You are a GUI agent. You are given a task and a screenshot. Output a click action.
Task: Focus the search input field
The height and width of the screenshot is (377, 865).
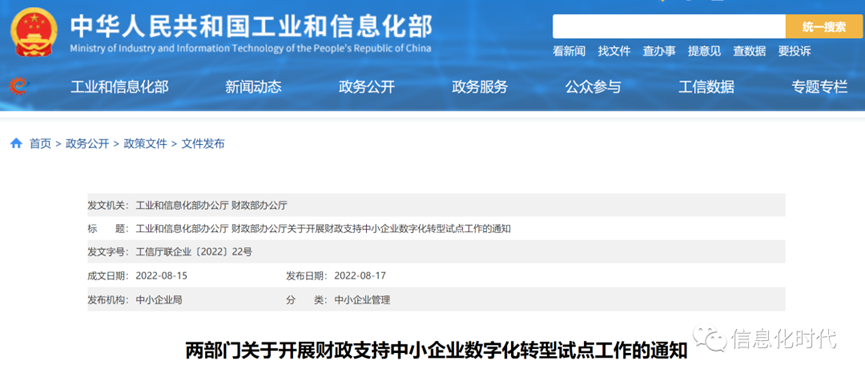click(669, 26)
